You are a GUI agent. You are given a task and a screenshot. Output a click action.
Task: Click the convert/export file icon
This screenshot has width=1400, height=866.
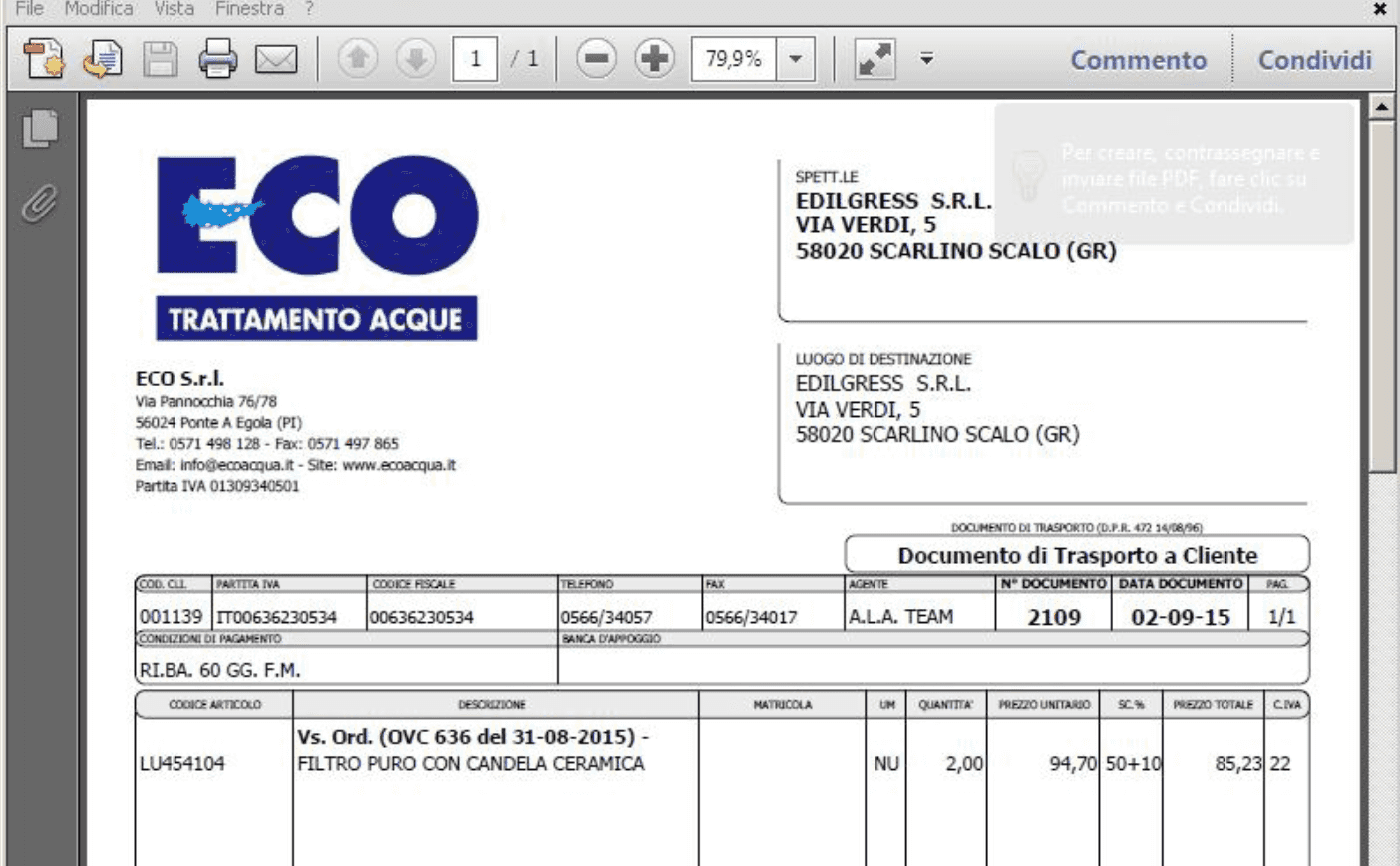(102, 59)
